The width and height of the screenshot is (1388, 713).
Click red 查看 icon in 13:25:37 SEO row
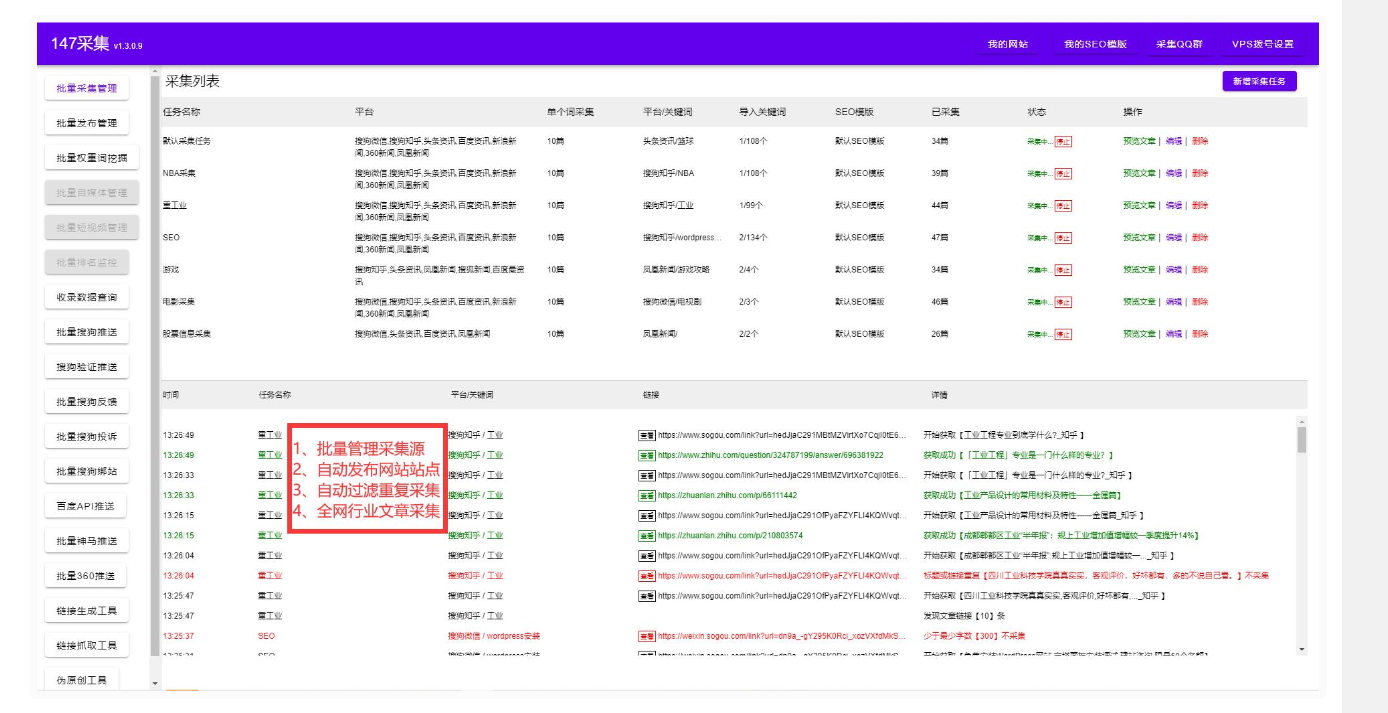[x=646, y=636]
